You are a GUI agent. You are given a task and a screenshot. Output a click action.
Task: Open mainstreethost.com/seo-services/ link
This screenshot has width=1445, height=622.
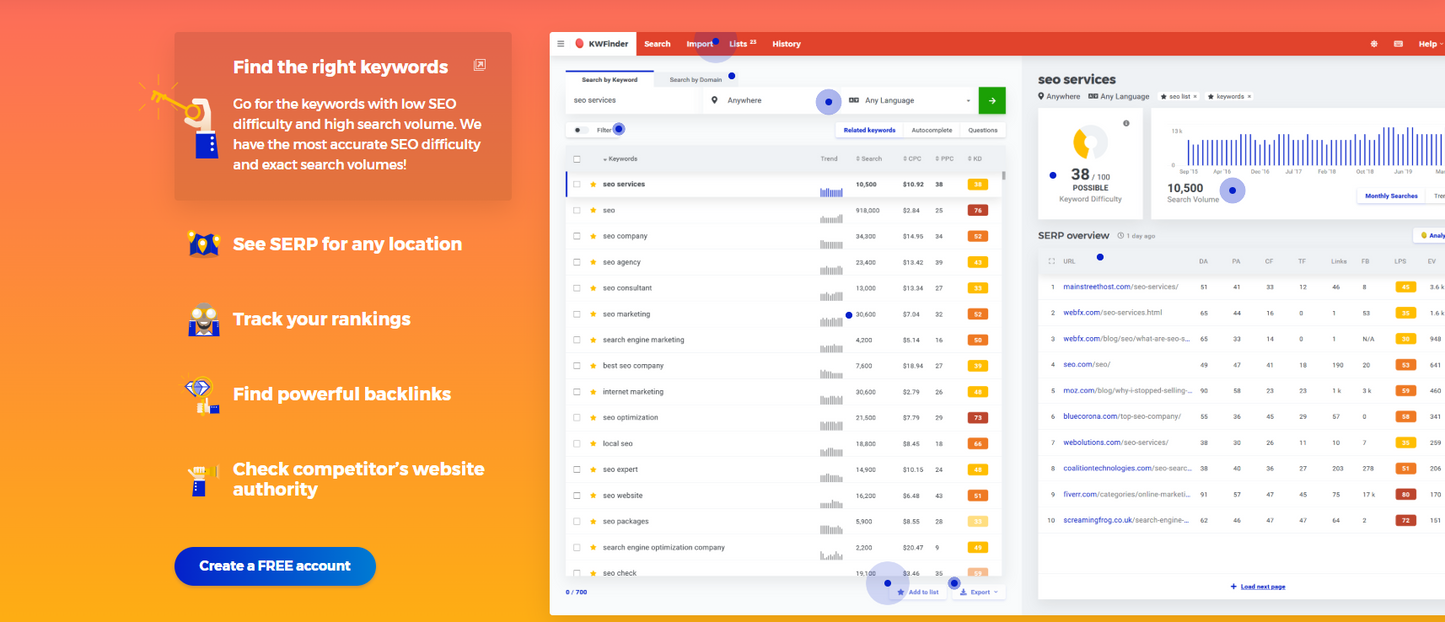(x=1120, y=286)
